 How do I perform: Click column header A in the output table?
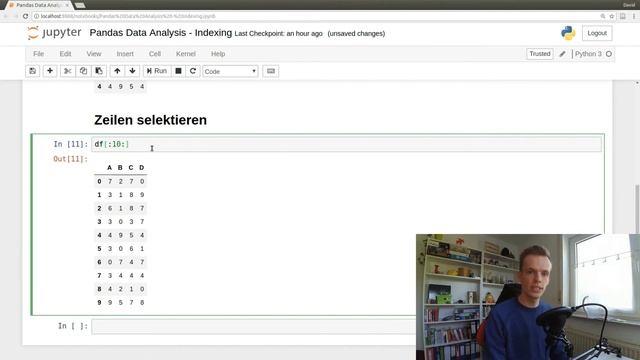click(x=109, y=167)
